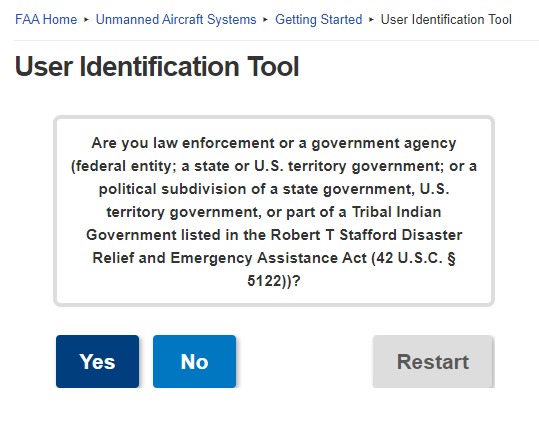Image resolution: width=539 pixels, height=424 pixels.
Task: Click the horizontal divider under the breadcrumbs
Action: pos(276,41)
